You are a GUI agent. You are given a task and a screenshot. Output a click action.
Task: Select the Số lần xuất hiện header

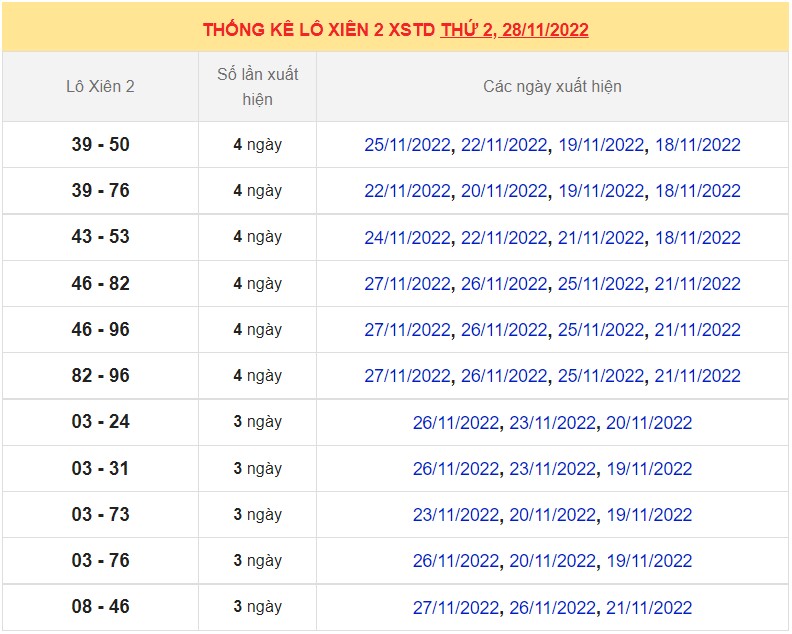tap(258, 86)
